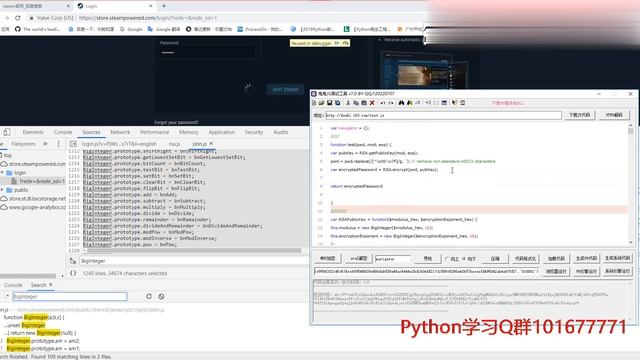Open navigator three-dot menu
640x360 pixels.
pyautogui.click(x=58, y=144)
